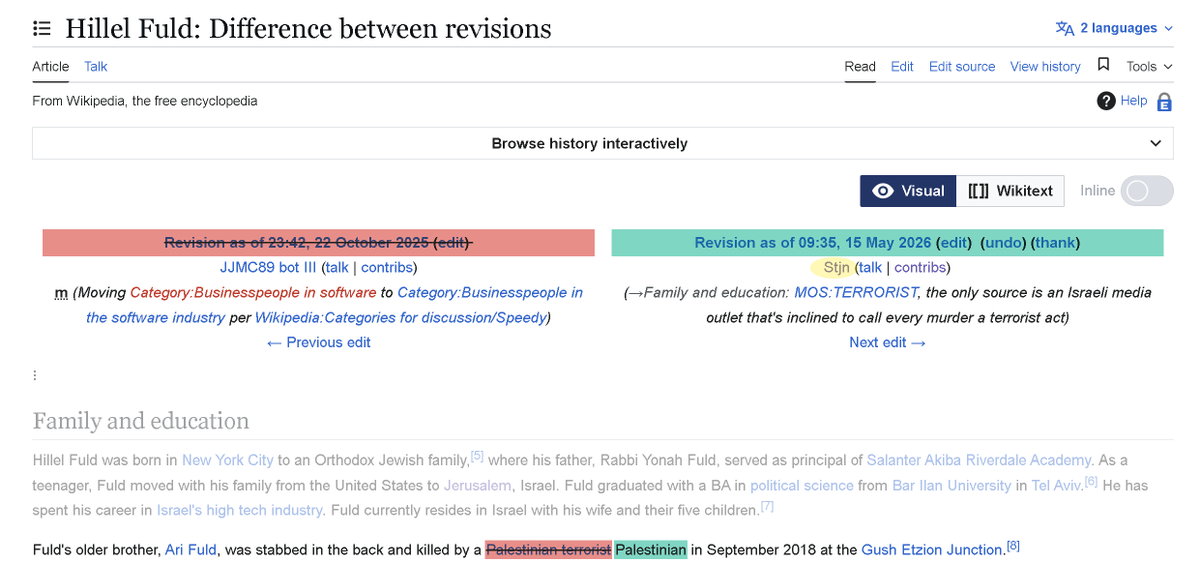Select the Article tab
Viewport: 1200px width, 563px height.
(51, 66)
